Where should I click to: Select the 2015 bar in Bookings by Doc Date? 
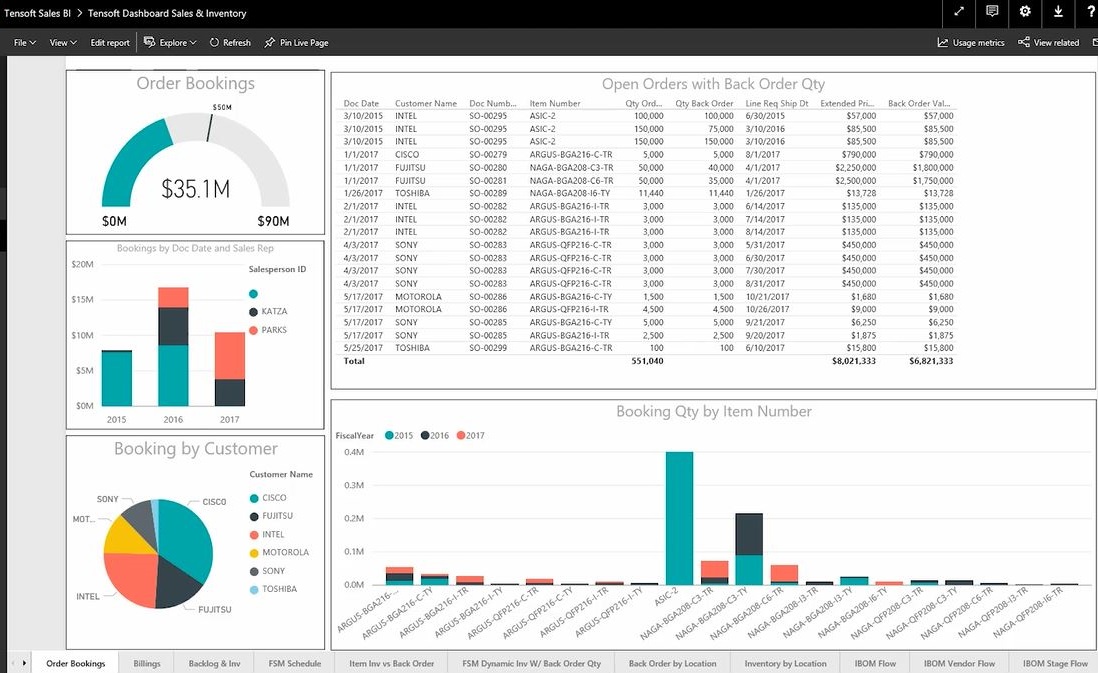click(x=116, y=378)
